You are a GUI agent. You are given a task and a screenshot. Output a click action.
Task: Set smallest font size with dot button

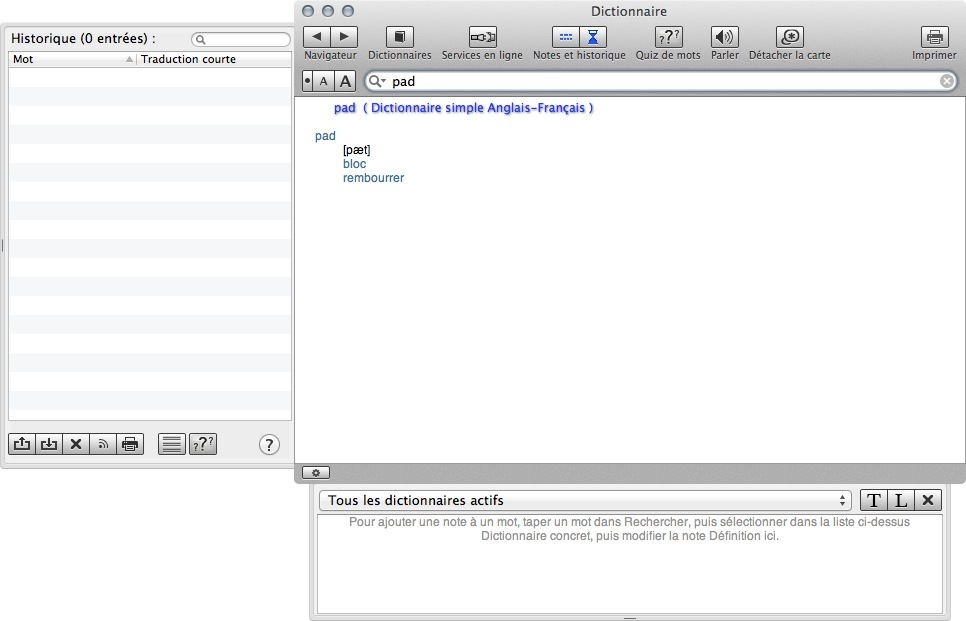tap(307, 81)
